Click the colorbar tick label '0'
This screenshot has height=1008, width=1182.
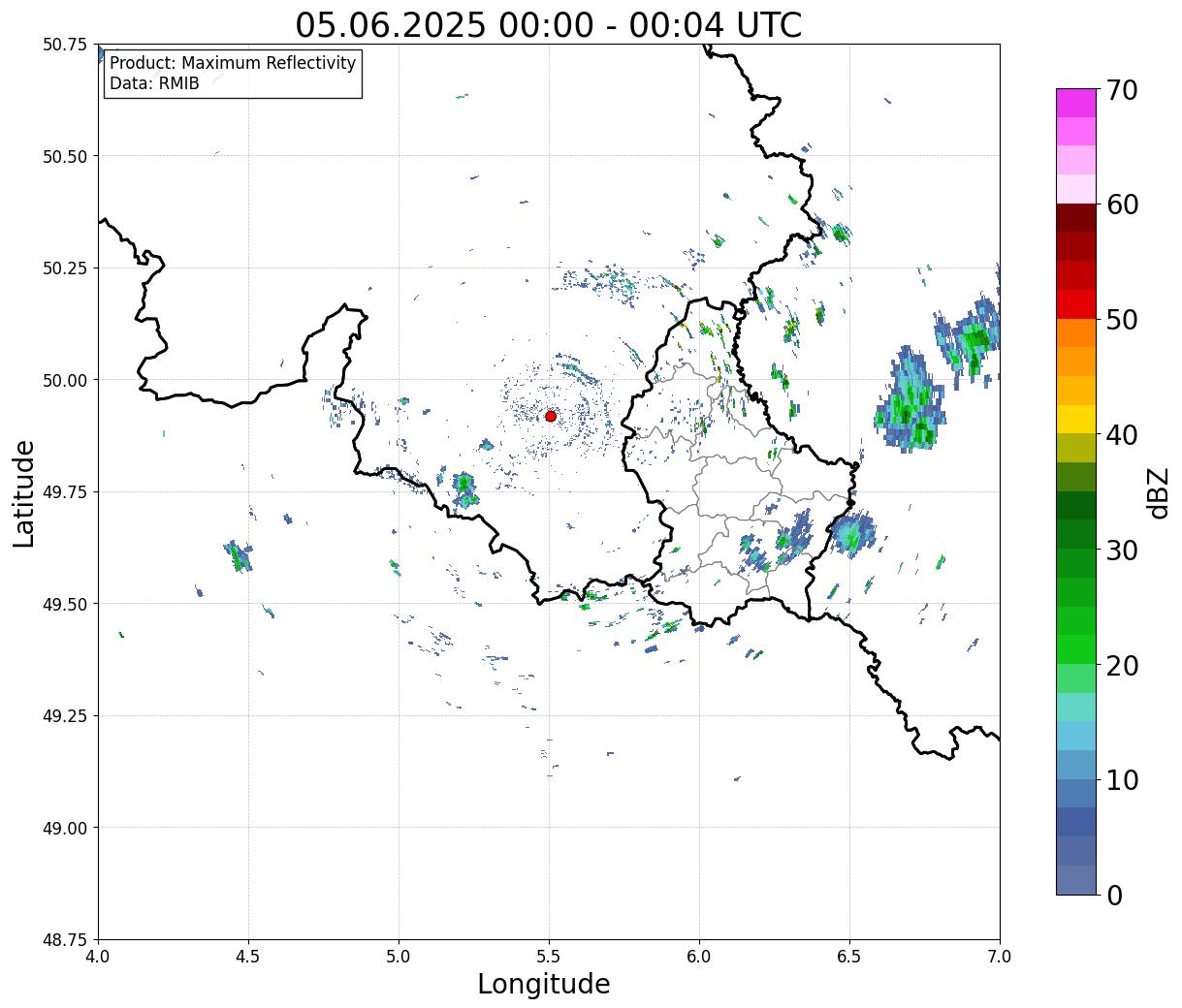[x=1114, y=896]
